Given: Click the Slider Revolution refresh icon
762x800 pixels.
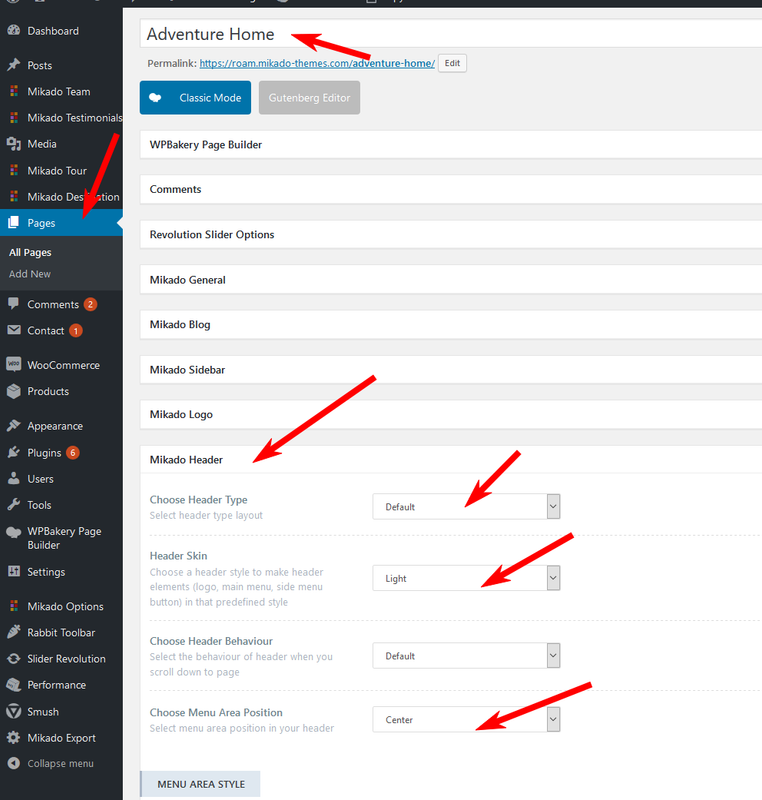Looking at the screenshot, I should click(14, 658).
